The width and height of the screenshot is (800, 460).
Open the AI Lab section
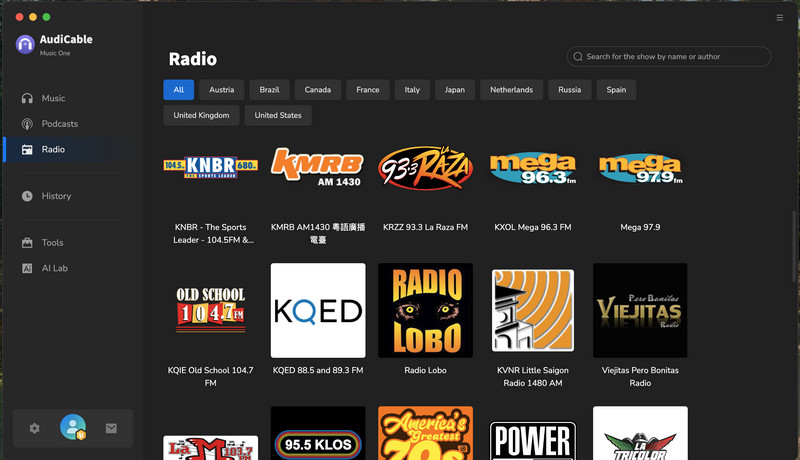pos(55,268)
